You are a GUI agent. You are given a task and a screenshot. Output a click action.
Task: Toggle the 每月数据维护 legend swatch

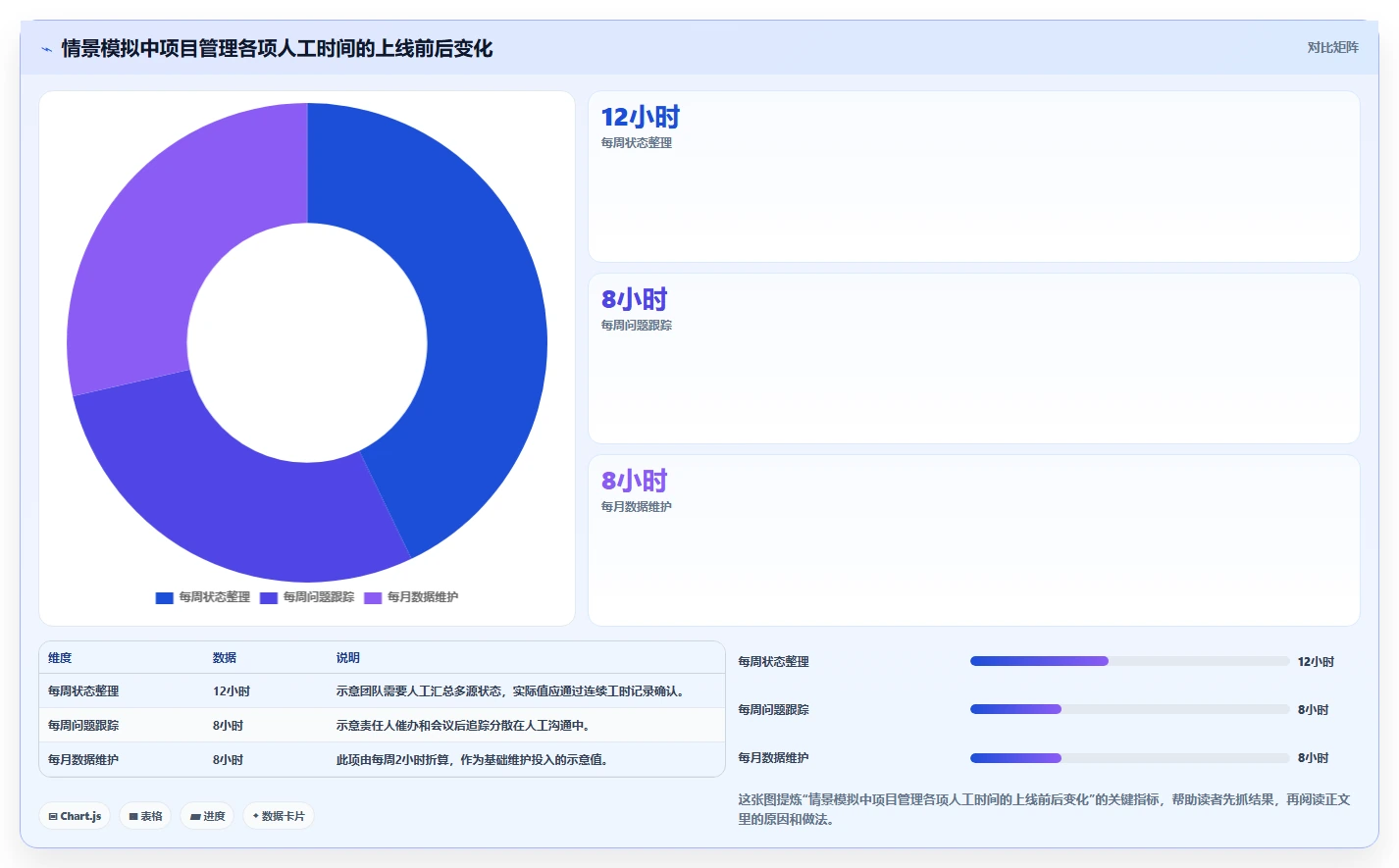pos(373,597)
